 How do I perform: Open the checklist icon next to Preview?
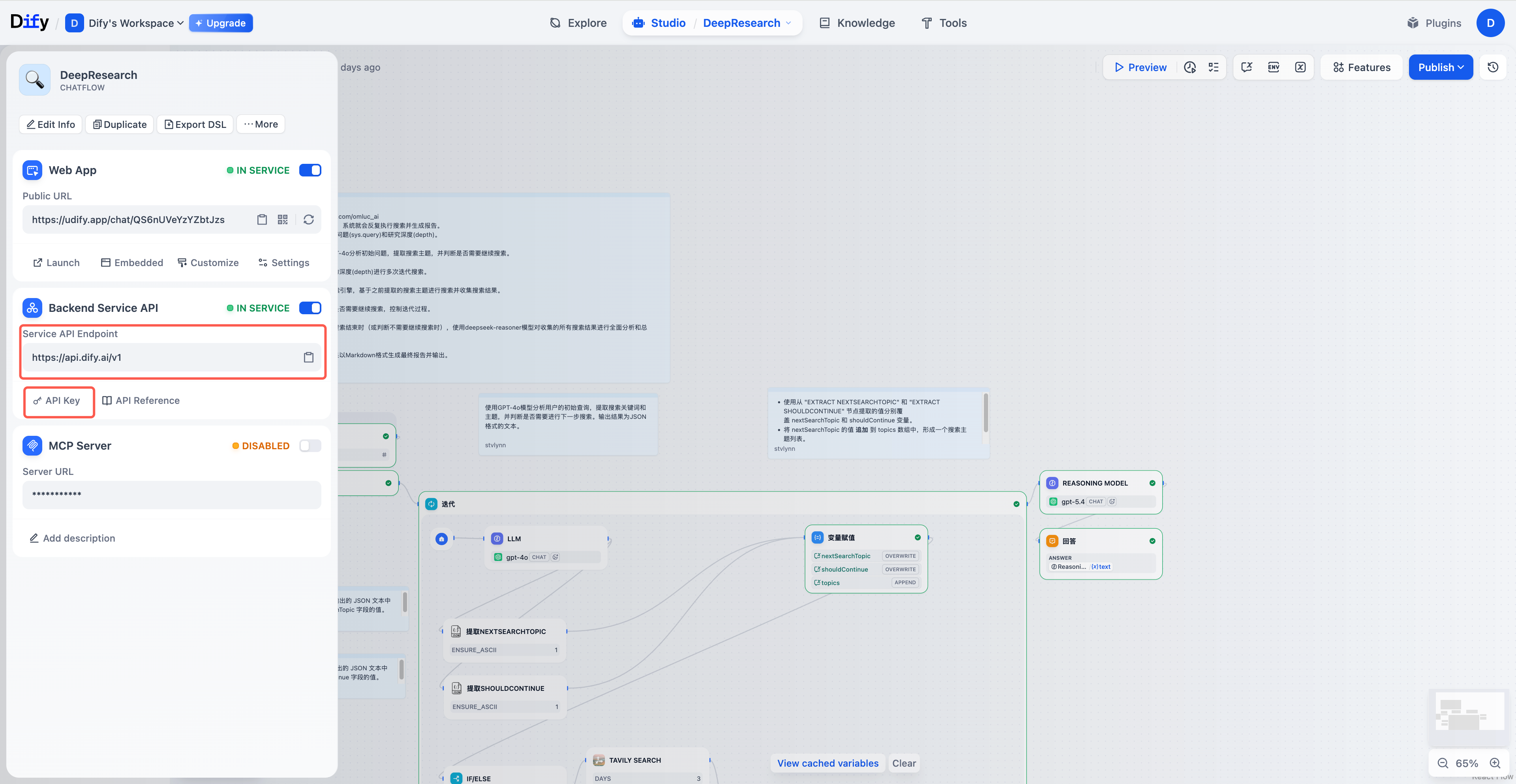[x=1214, y=67]
